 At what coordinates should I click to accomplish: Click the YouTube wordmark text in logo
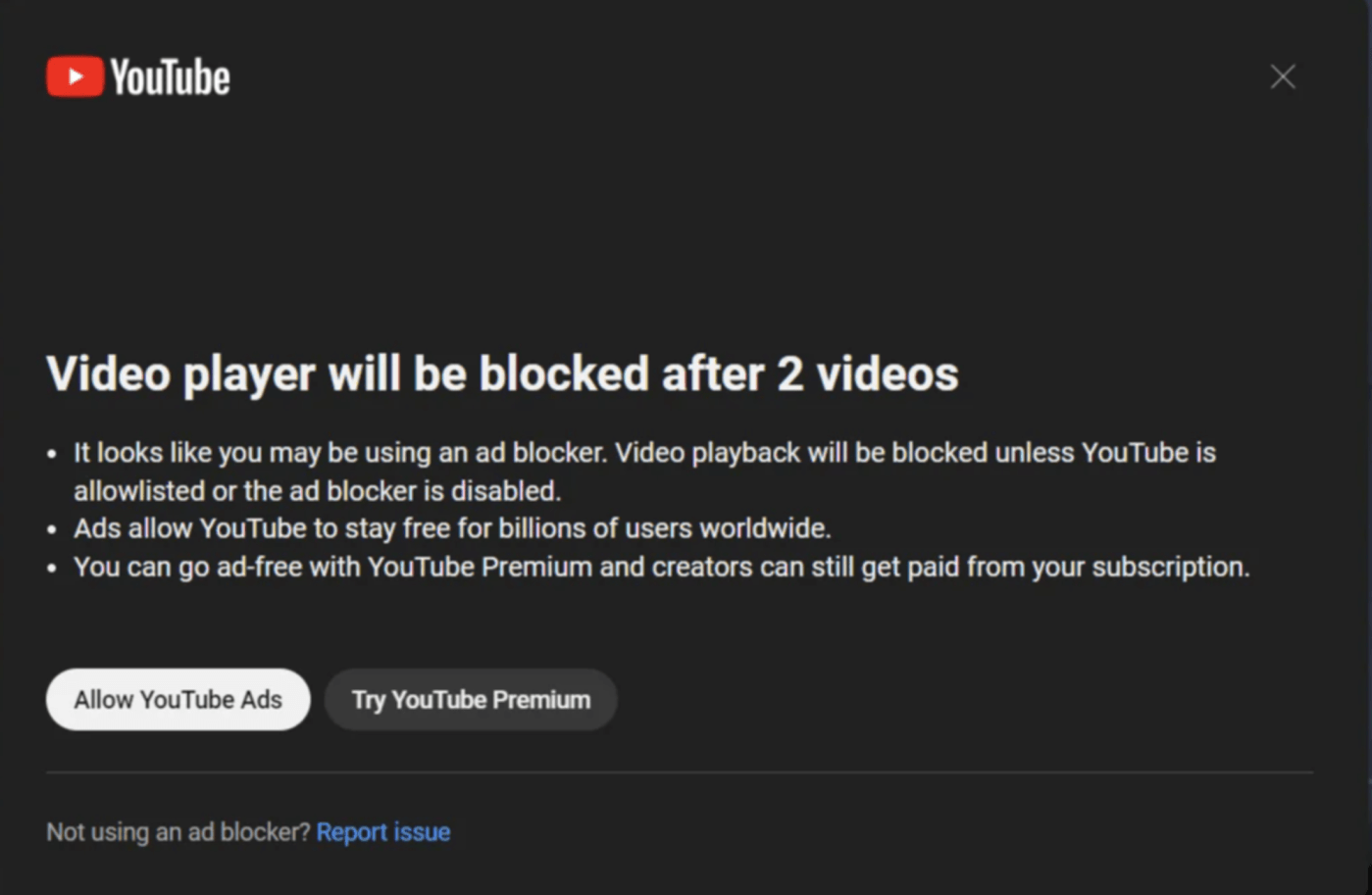point(170,77)
